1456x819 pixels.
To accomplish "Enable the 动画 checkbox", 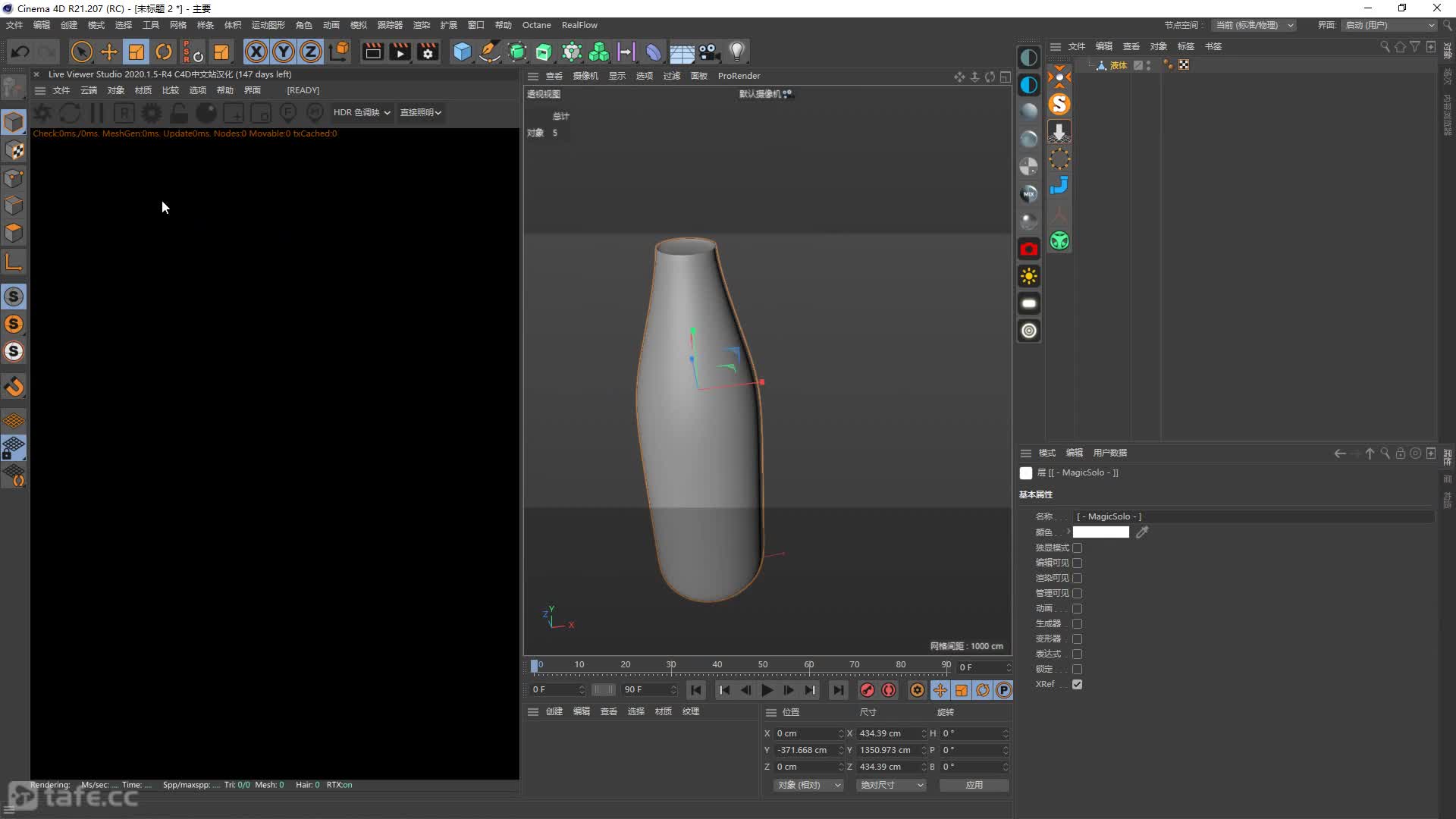I will (1077, 608).
